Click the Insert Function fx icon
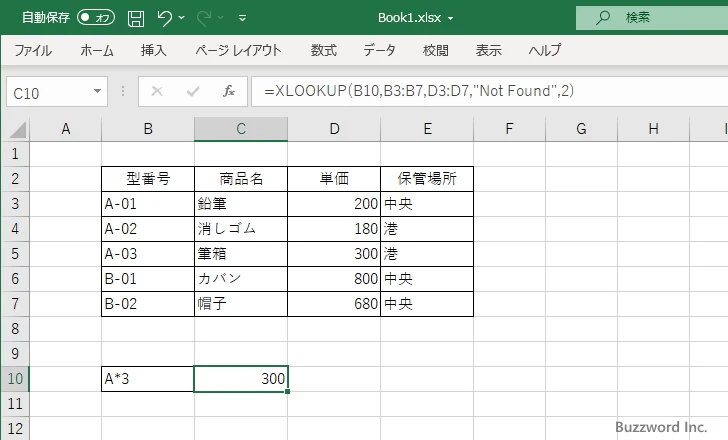This screenshot has width=728, height=440. (x=228, y=91)
